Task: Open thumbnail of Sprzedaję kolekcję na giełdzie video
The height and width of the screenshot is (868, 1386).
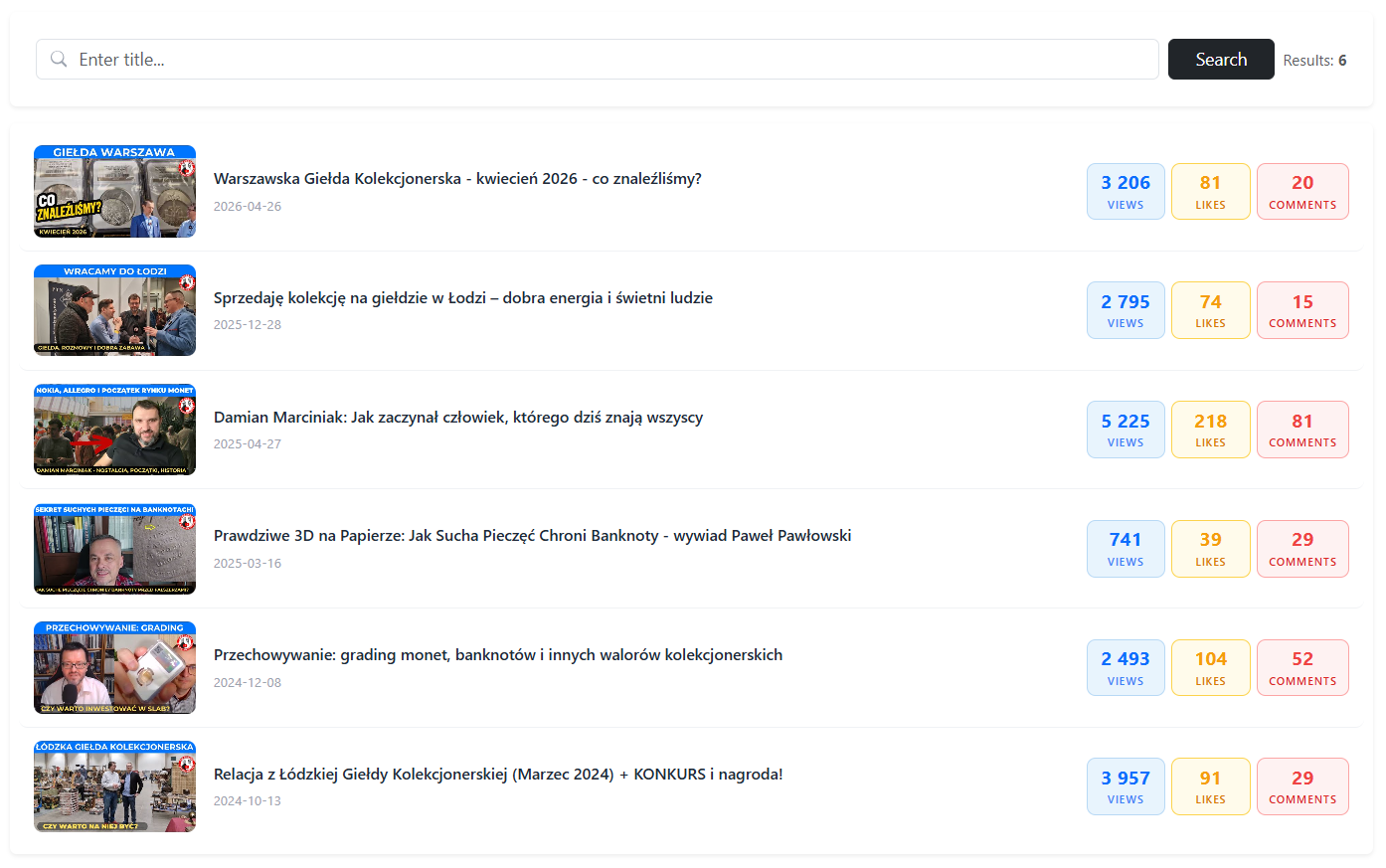Action: (x=114, y=310)
